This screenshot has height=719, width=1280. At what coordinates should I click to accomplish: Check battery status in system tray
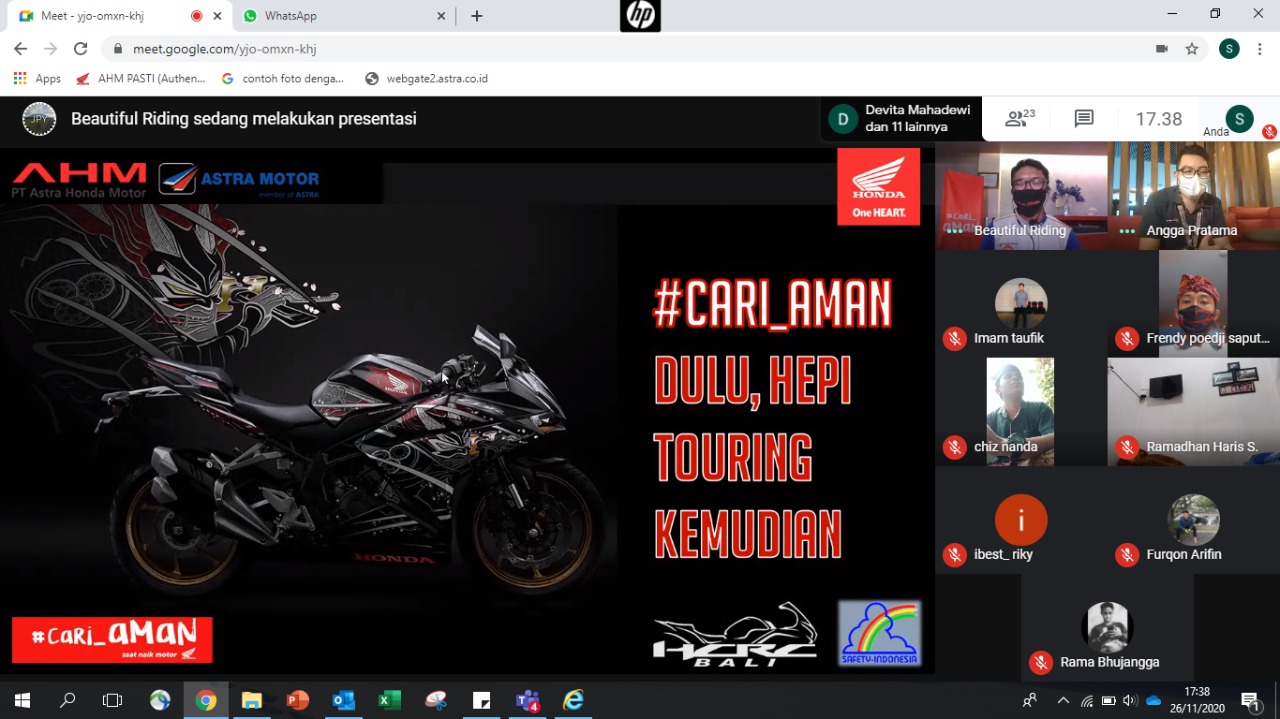(1108, 700)
